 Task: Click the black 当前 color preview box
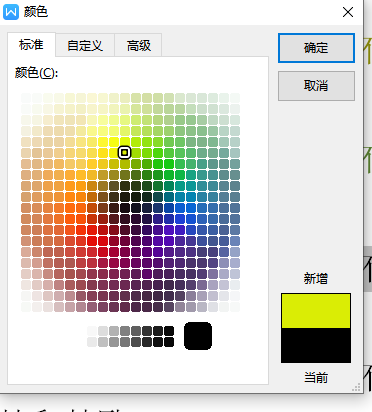(316, 345)
